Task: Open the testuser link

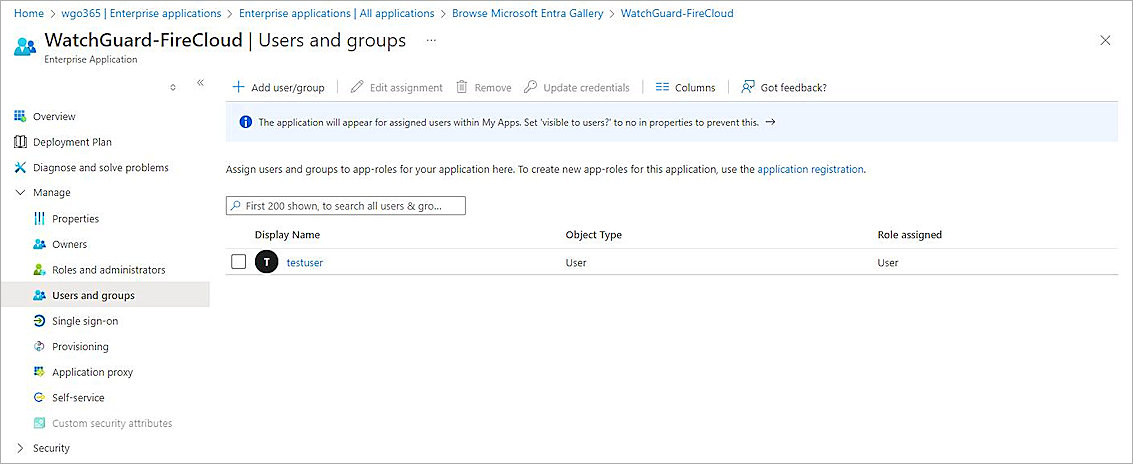Action: click(x=305, y=263)
